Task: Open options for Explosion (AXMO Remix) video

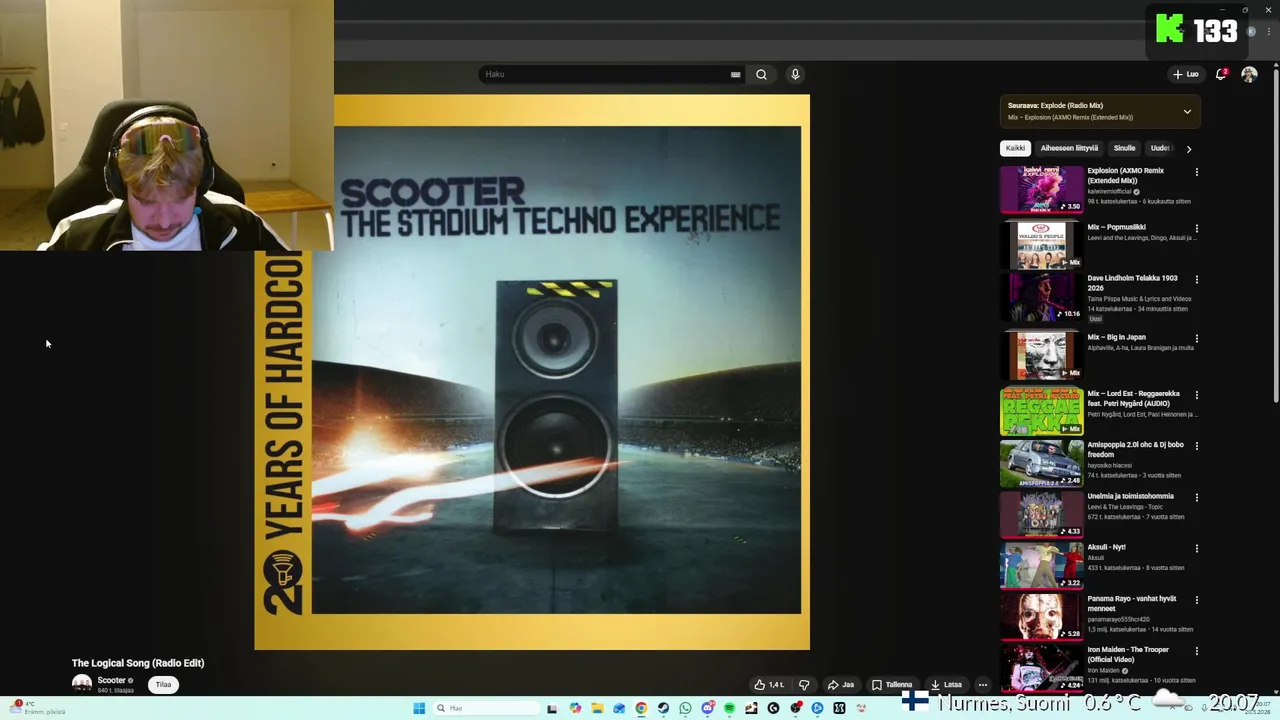Action: pyautogui.click(x=1196, y=172)
